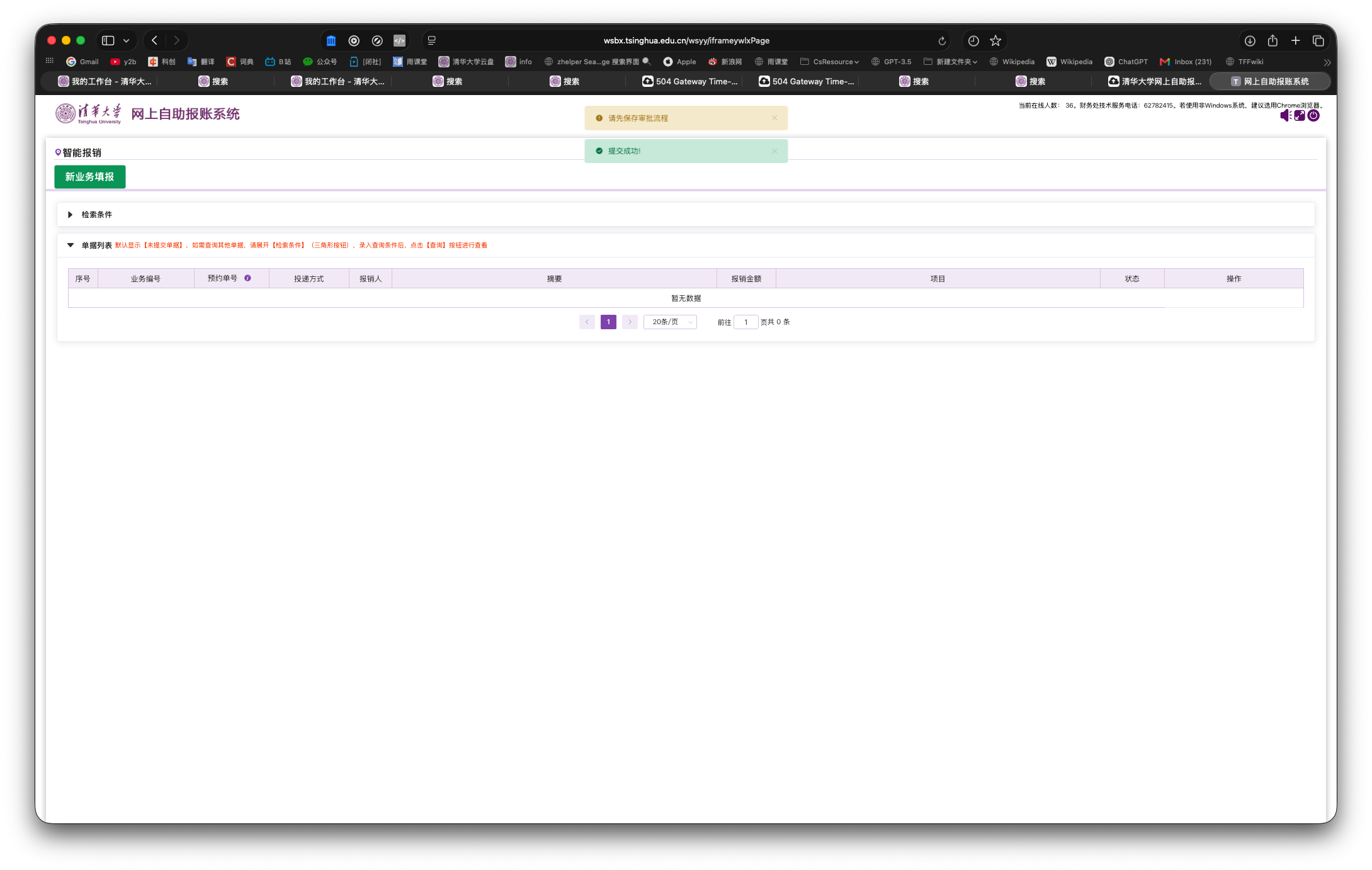The width and height of the screenshot is (1372, 870).
Task: Open the zhelper search bookmark
Action: click(598, 62)
